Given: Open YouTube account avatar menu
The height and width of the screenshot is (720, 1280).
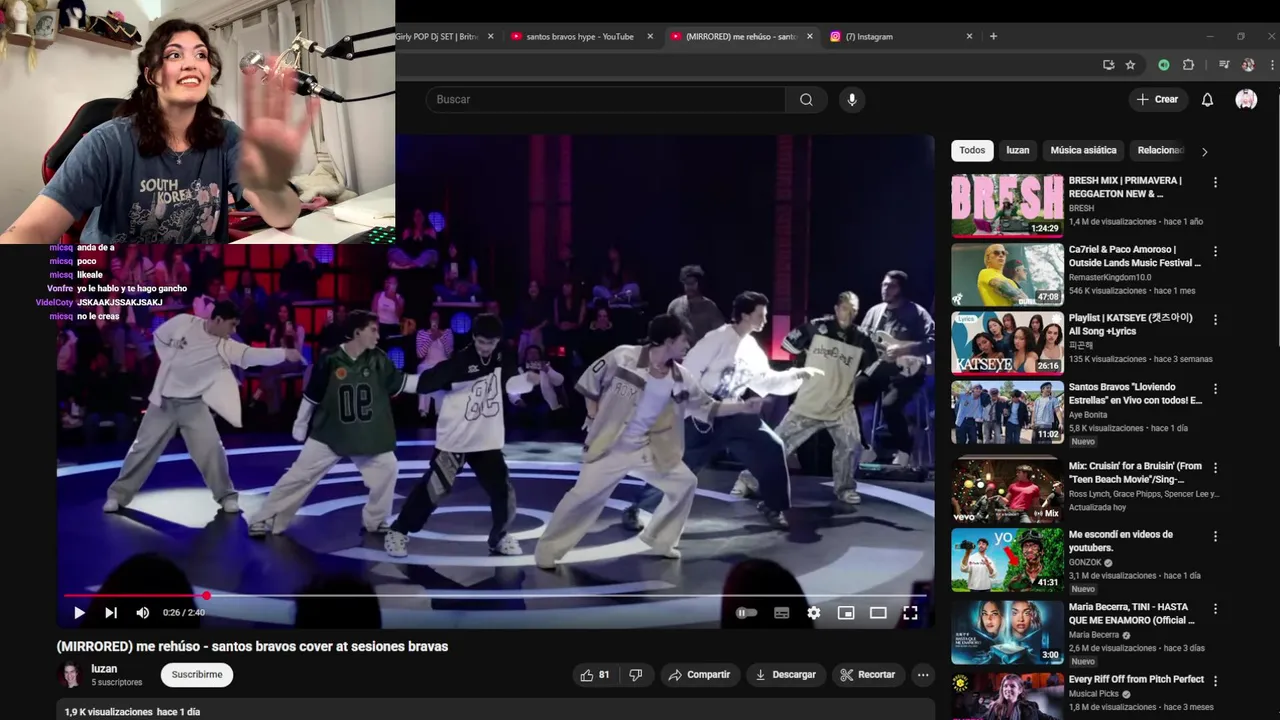Looking at the screenshot, I should [1246, 99].
